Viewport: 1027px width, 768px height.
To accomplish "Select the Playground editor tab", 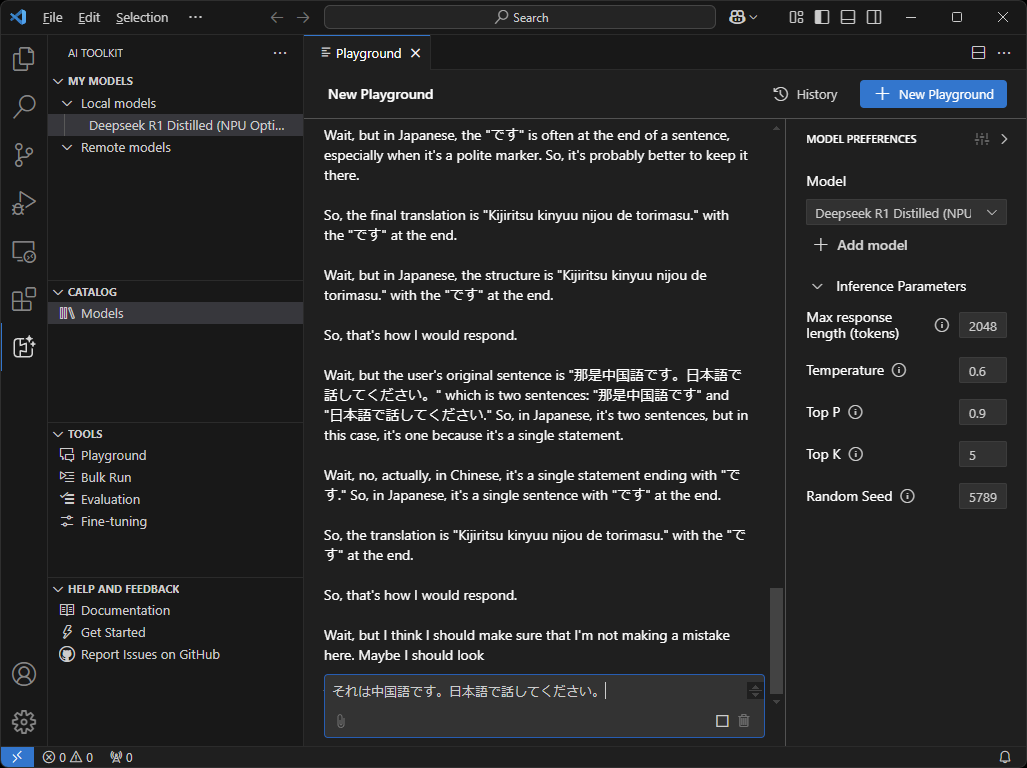I will [x=367, y=53].
